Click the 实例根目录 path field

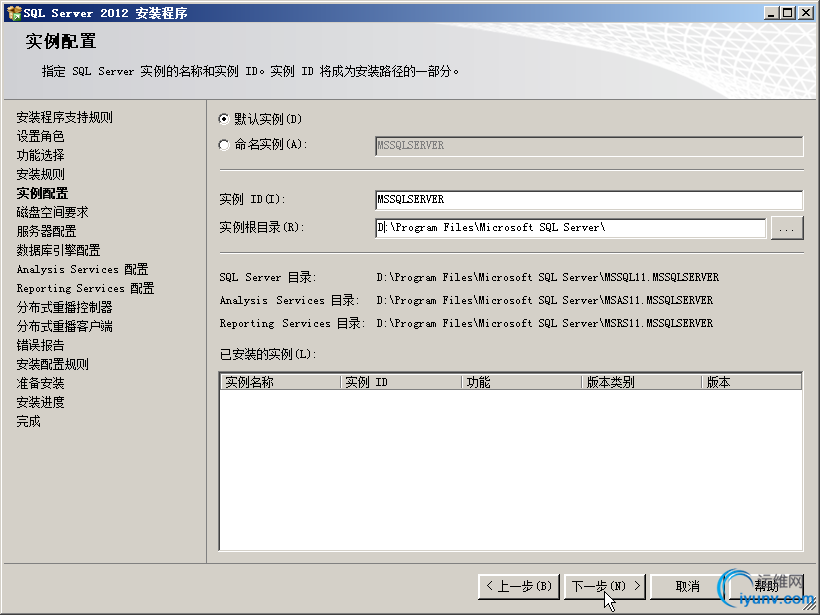[x=571, y=228]
